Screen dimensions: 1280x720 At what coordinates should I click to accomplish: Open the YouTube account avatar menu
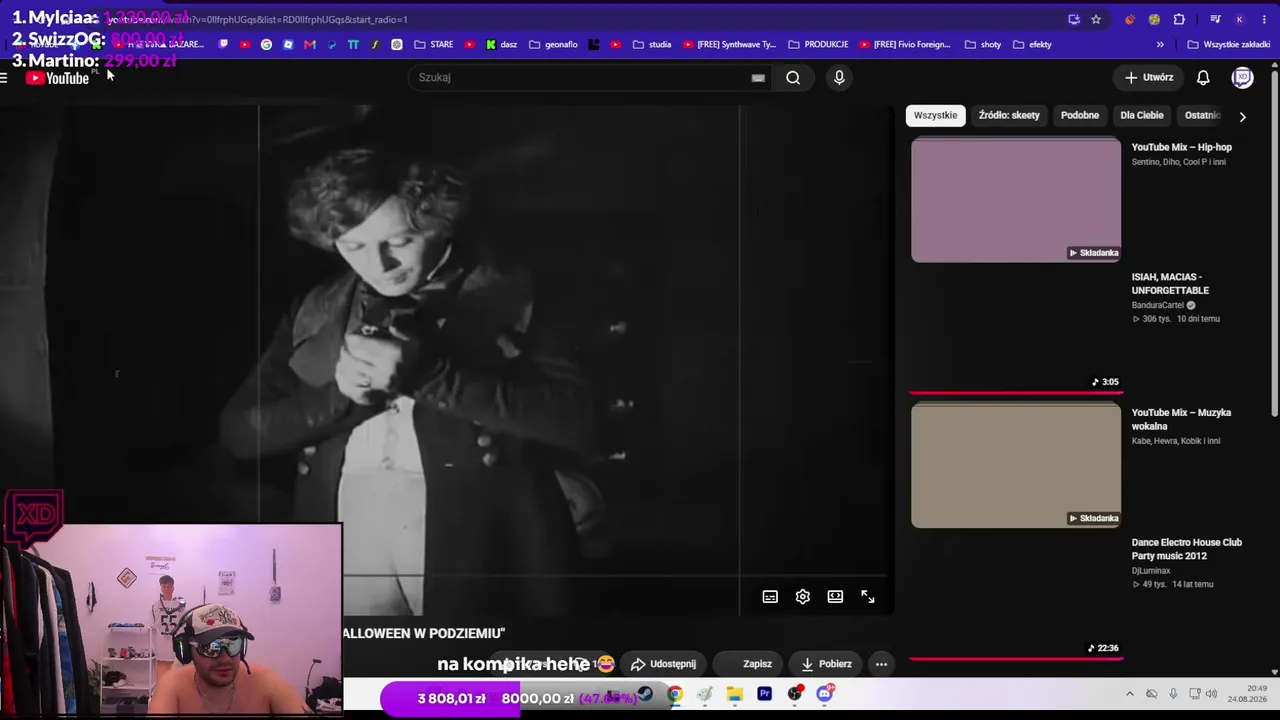pos(1242,77)
